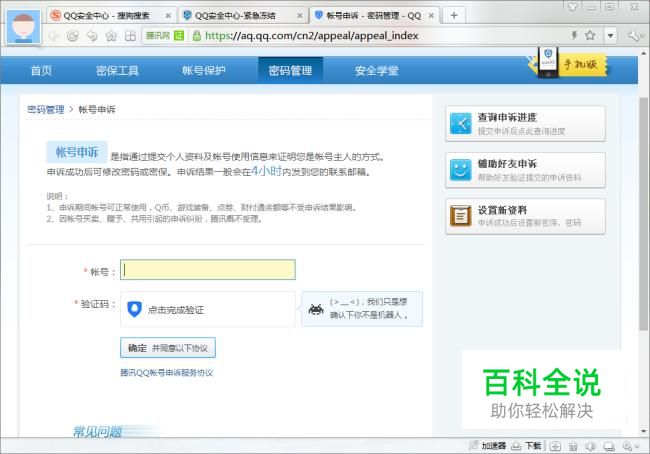Open 安全学堂 in the navigation bar
Viewport: 650px width, 454px height.
click(x=376, y=70)
